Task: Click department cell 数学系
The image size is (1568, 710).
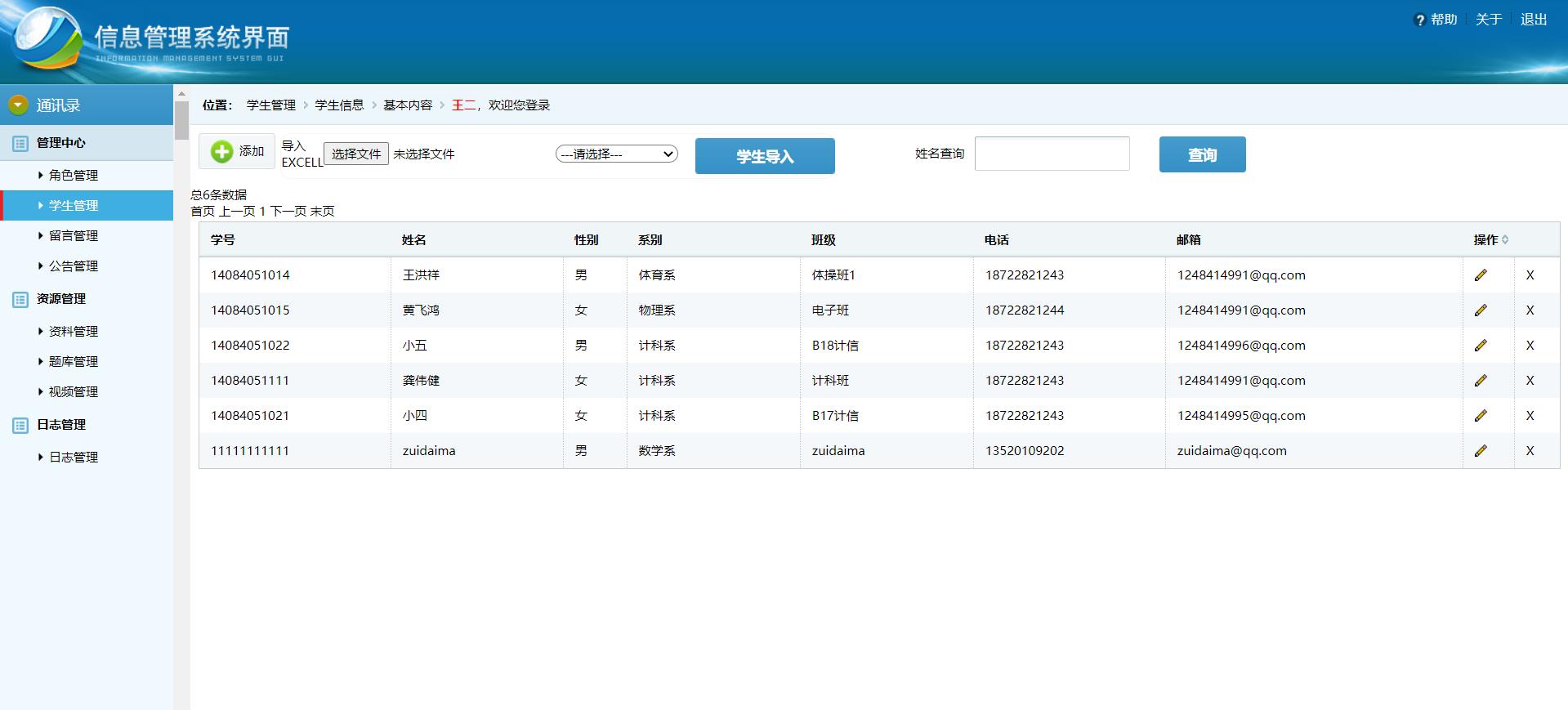Action: [x=657, y=451]
